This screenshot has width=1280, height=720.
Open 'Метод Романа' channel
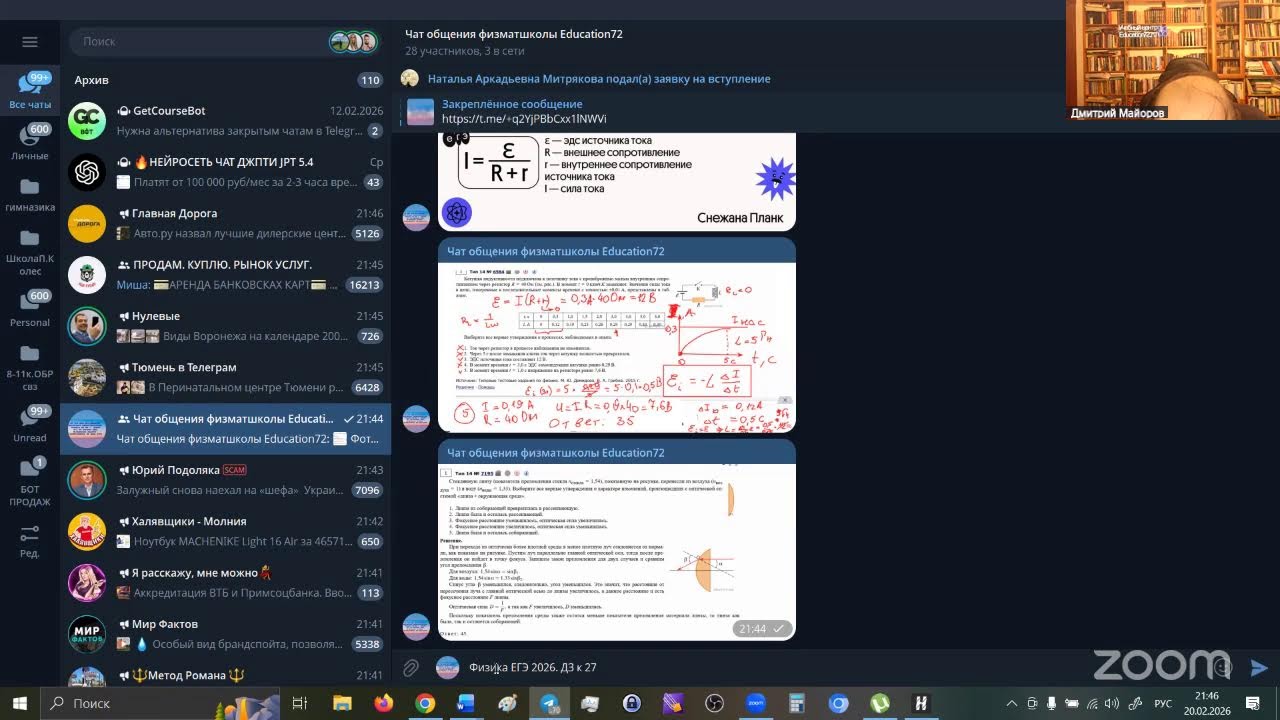point(226,675)
